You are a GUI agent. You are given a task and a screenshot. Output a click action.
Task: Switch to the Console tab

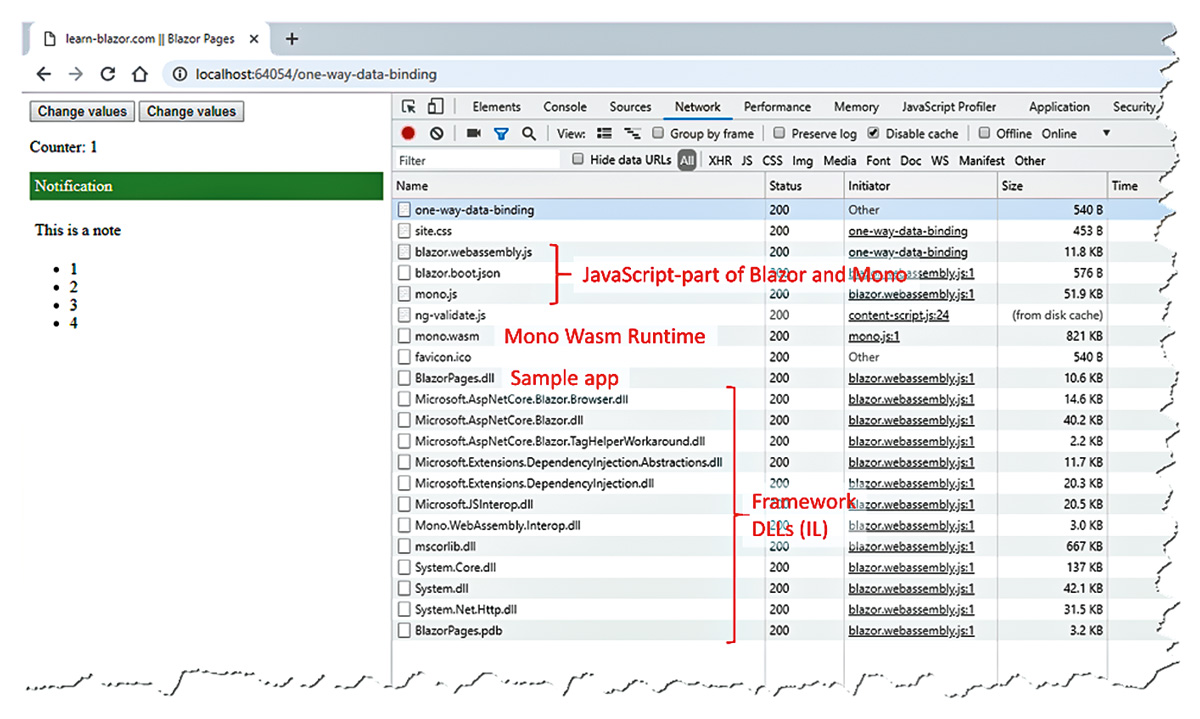565,107
